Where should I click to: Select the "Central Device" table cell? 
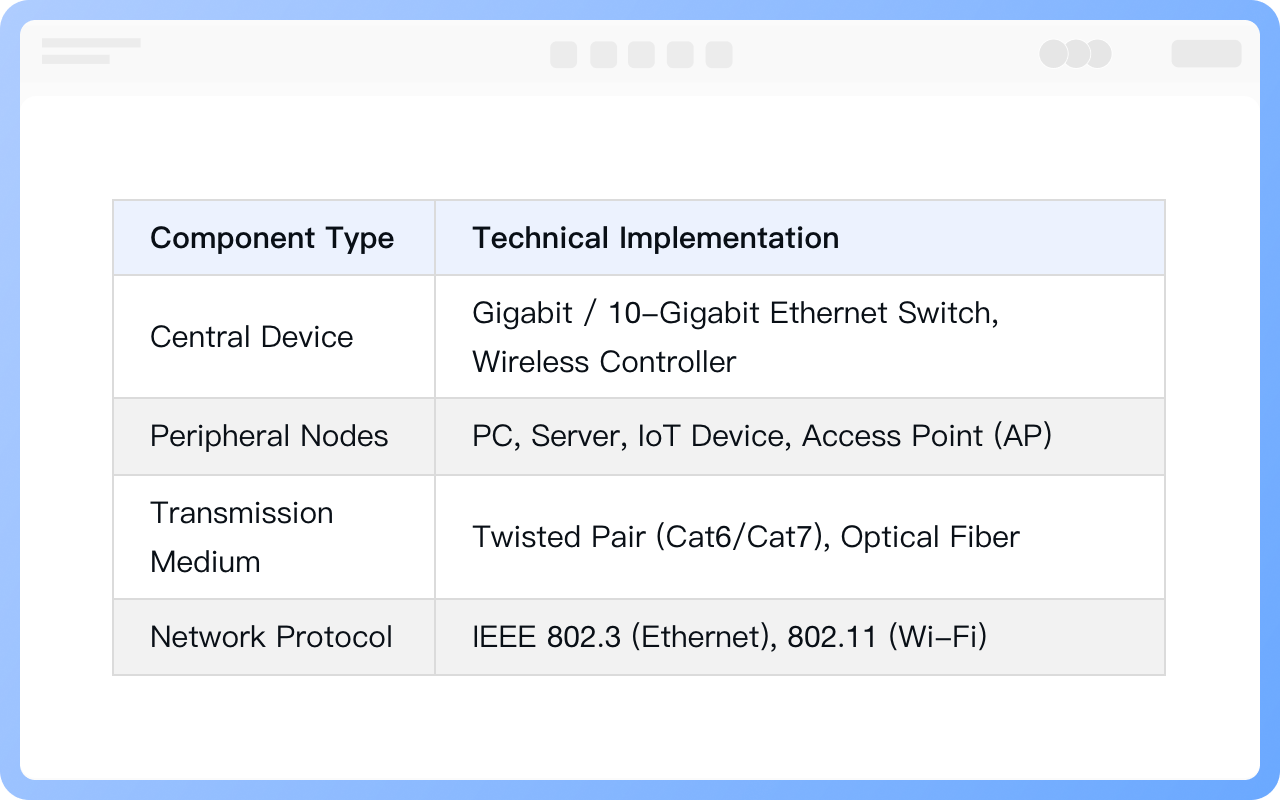click(252, 337)
